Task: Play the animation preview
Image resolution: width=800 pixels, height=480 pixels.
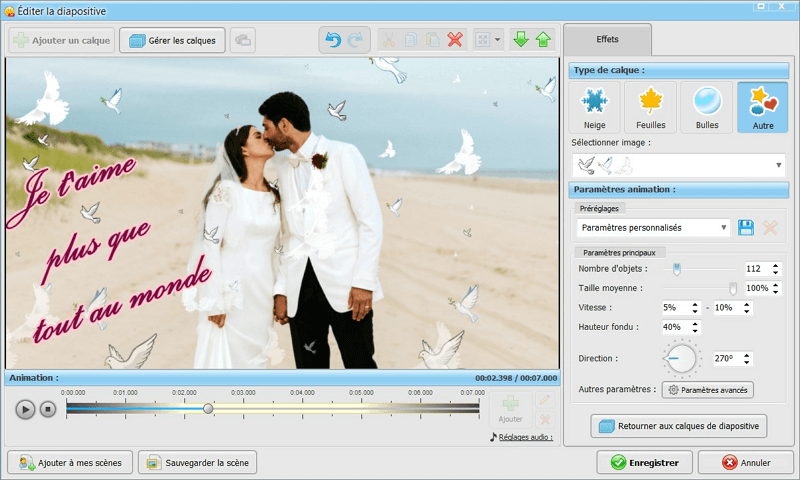Action: (25, 409)
